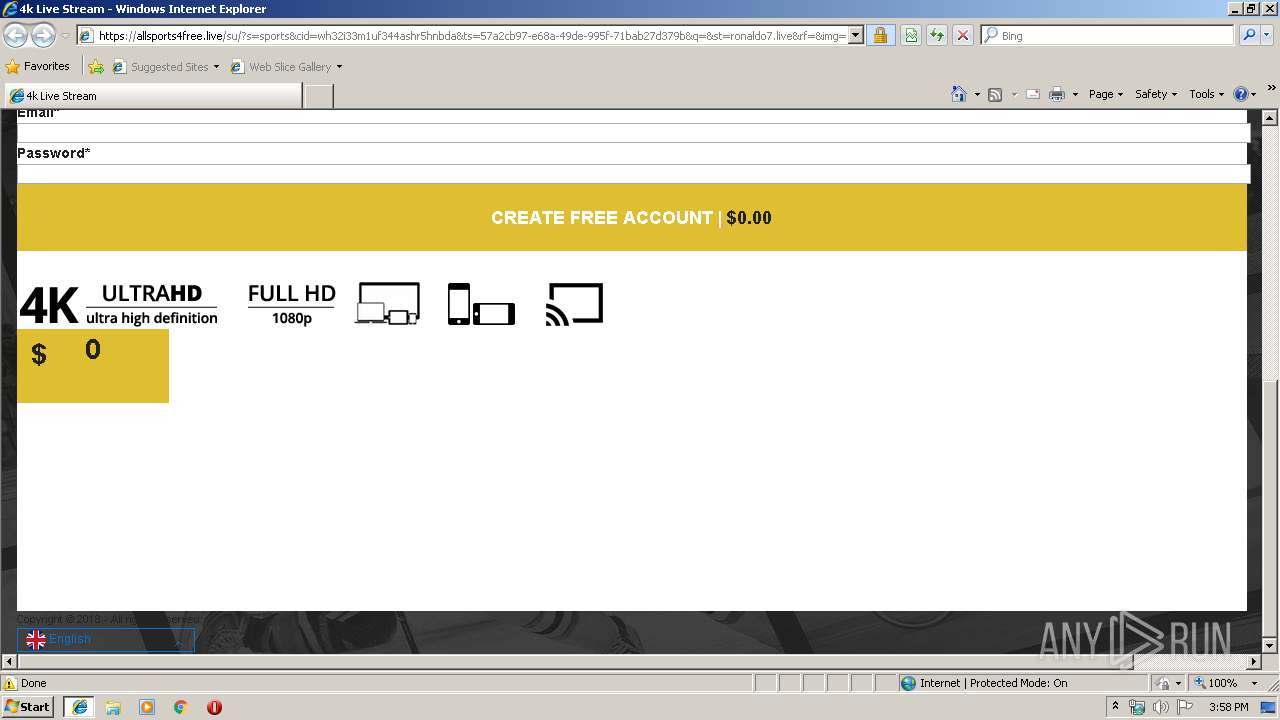Click the Bing search box

pyautogui.click(x=1108, y=36)
